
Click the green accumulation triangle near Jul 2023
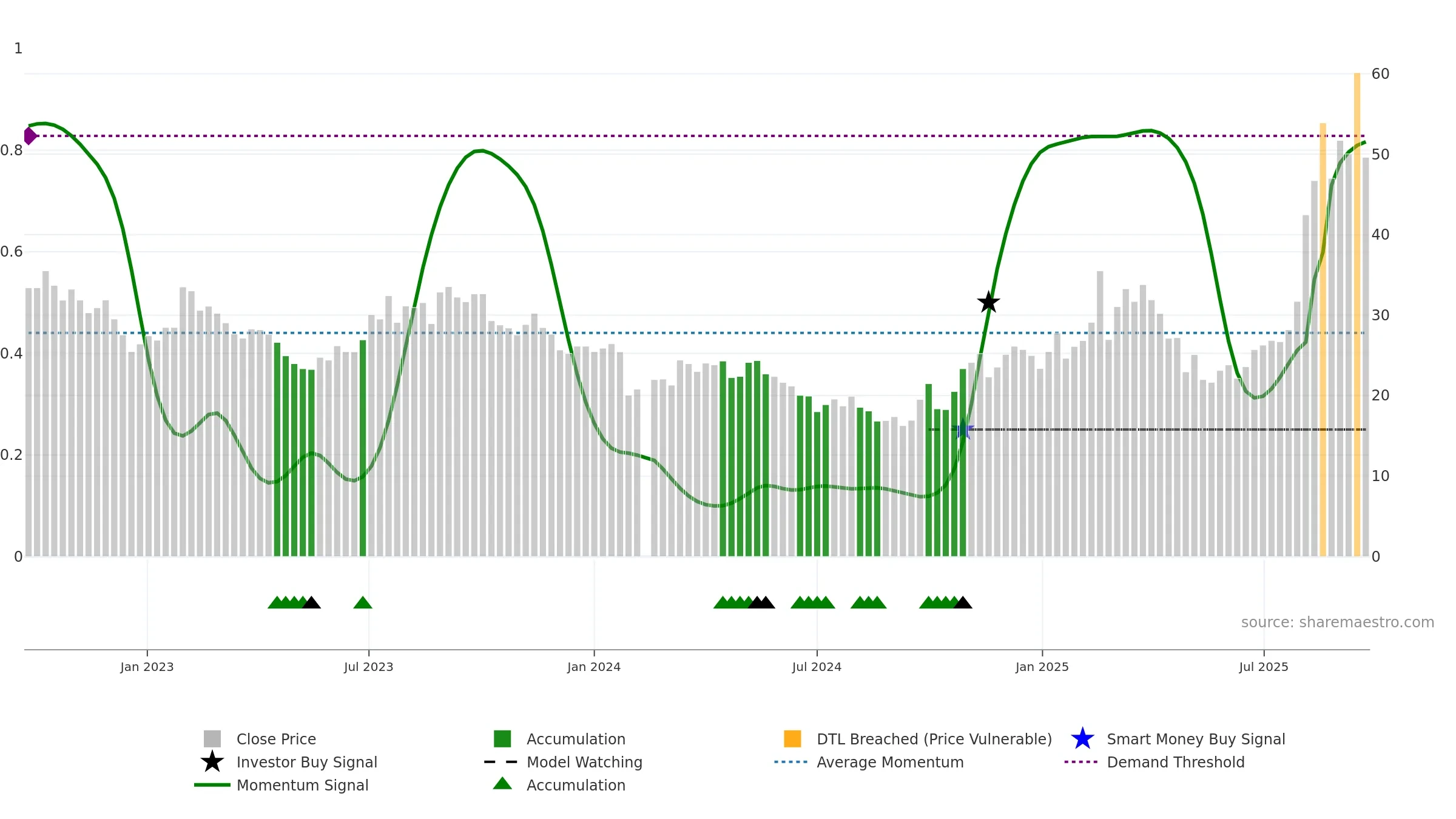click(363, 602)
